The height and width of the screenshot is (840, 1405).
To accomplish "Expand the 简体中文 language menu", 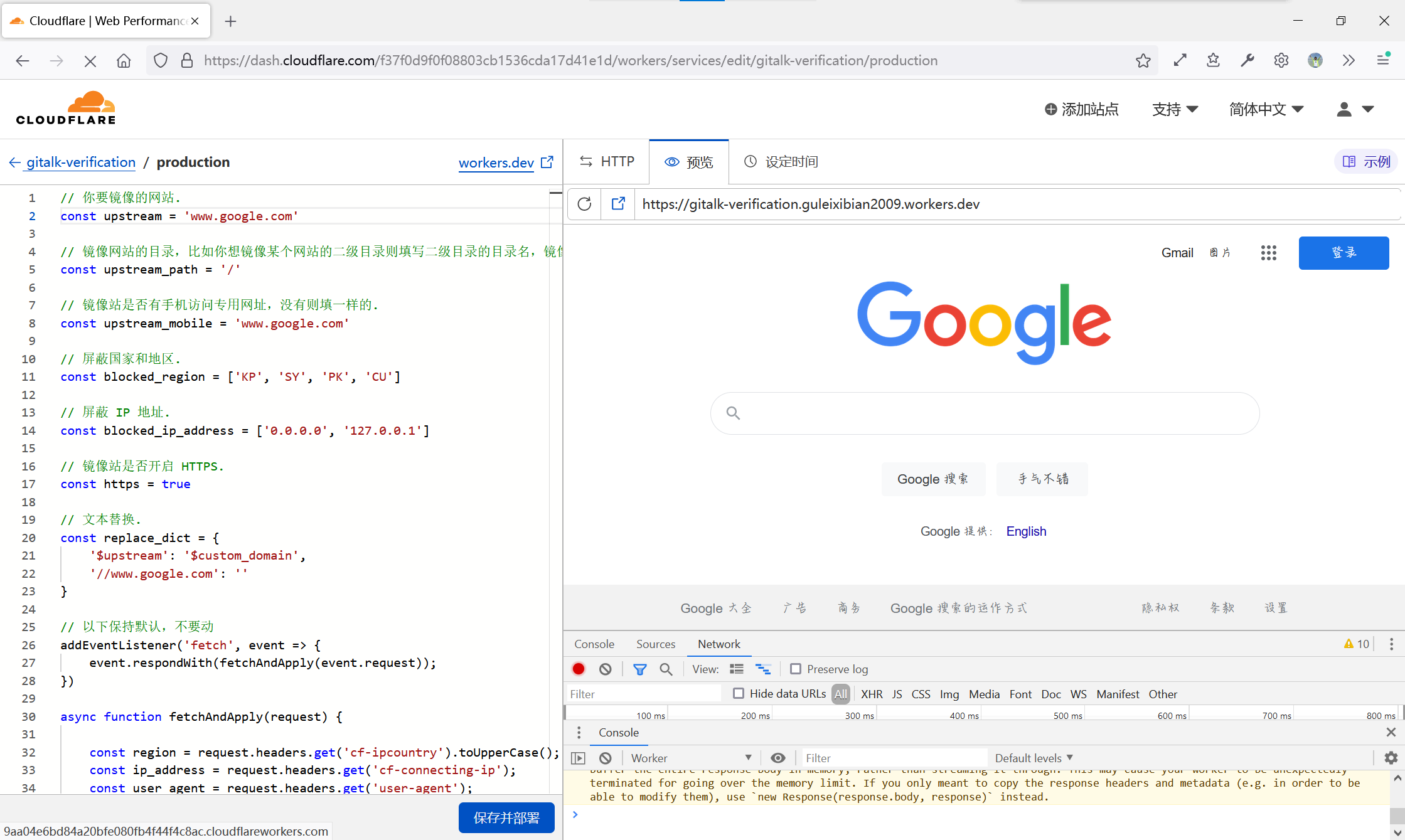I will pos(1266,109).
